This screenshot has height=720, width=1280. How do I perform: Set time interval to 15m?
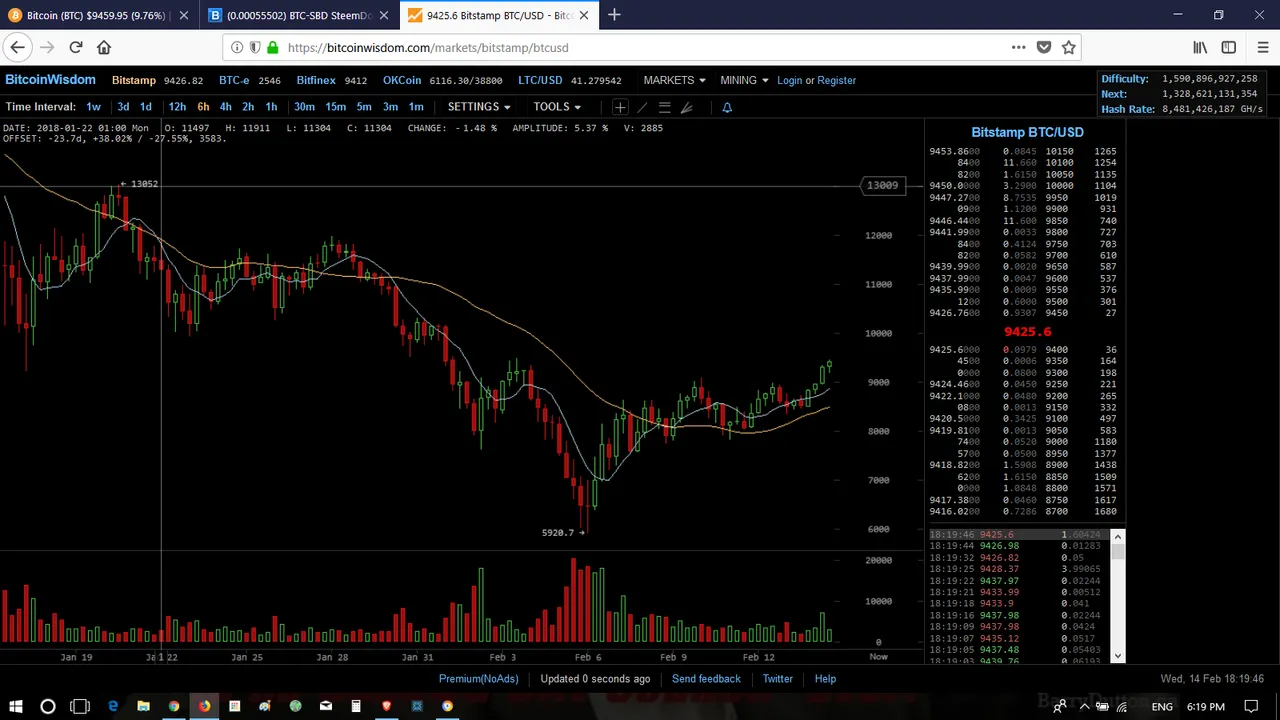point(335,107)
